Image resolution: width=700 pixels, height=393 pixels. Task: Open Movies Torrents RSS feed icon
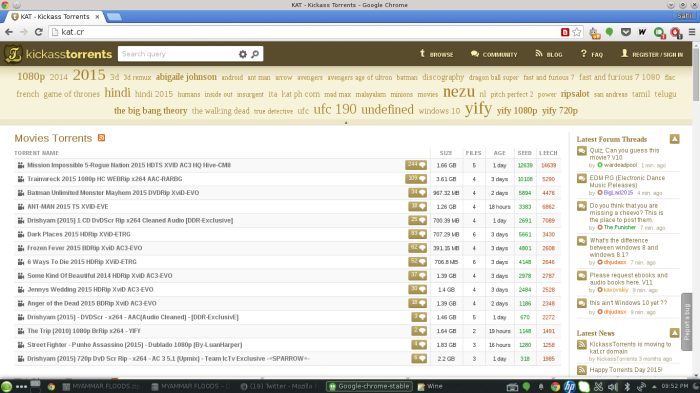tap(101, 138)
